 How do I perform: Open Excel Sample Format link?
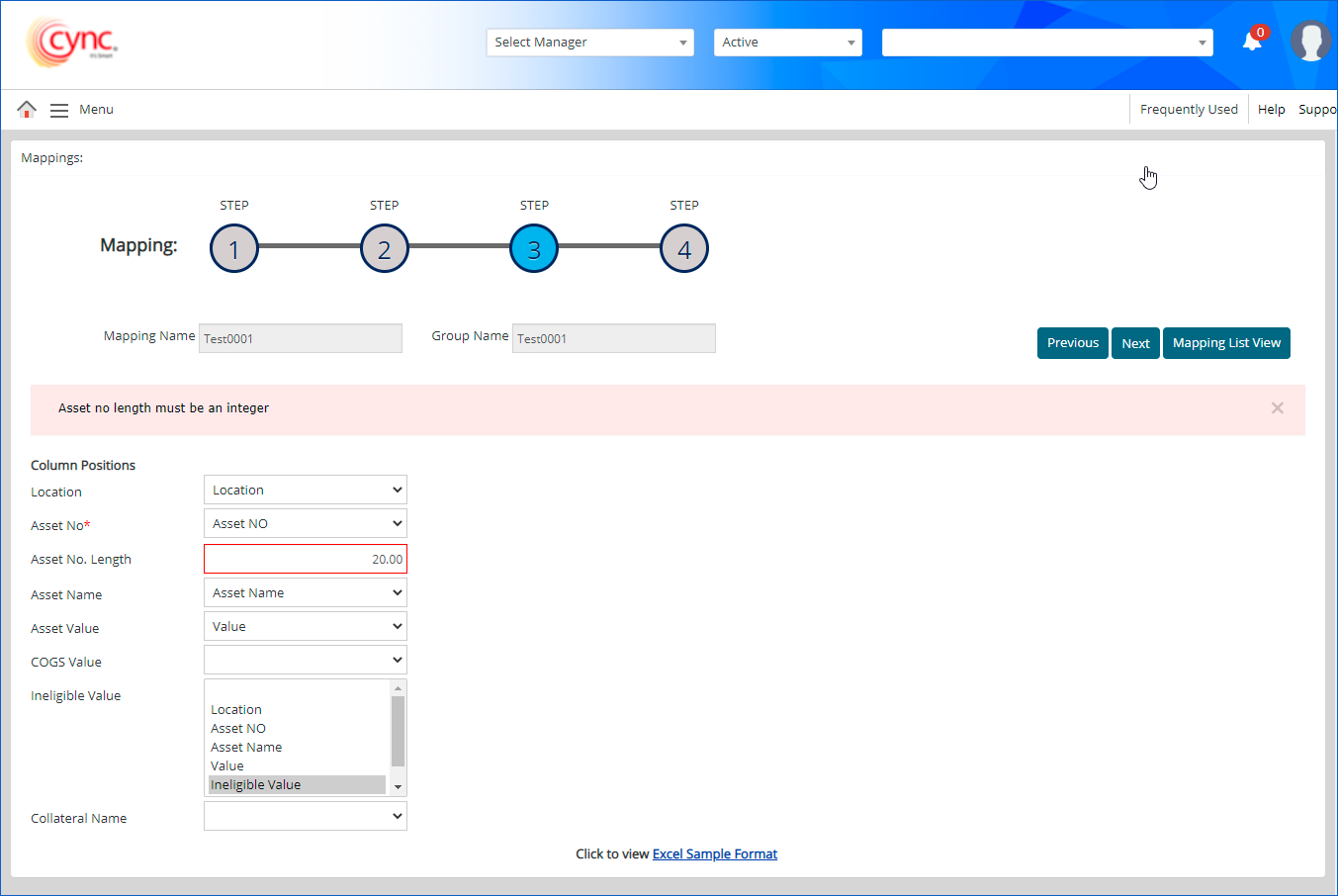pyautogui.click(x=714, y=854)
